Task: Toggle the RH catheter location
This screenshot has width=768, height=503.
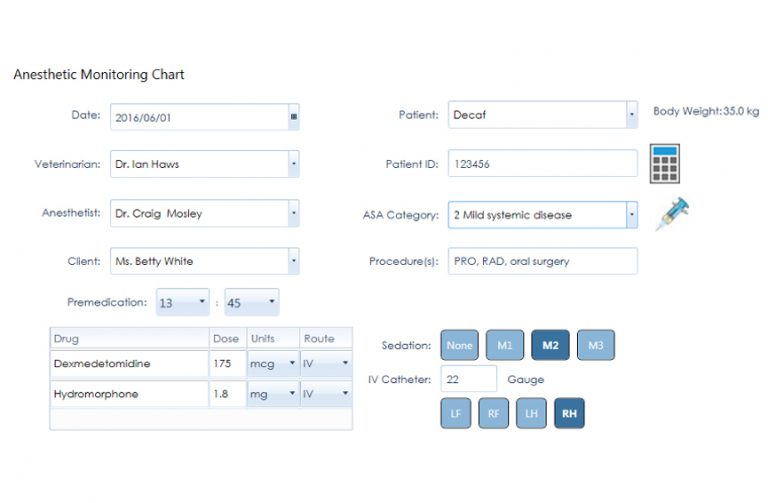Action: pos(569,412)
